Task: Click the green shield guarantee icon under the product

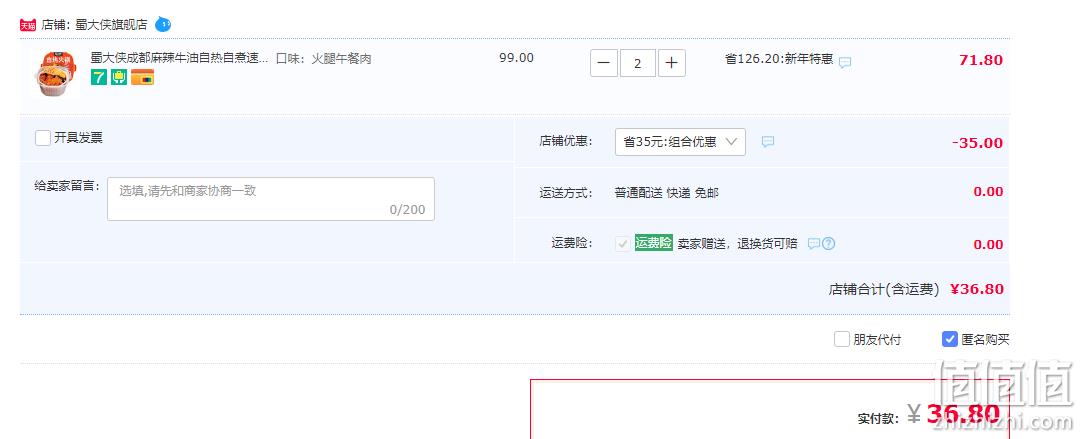Action: (x=119, y=77)
